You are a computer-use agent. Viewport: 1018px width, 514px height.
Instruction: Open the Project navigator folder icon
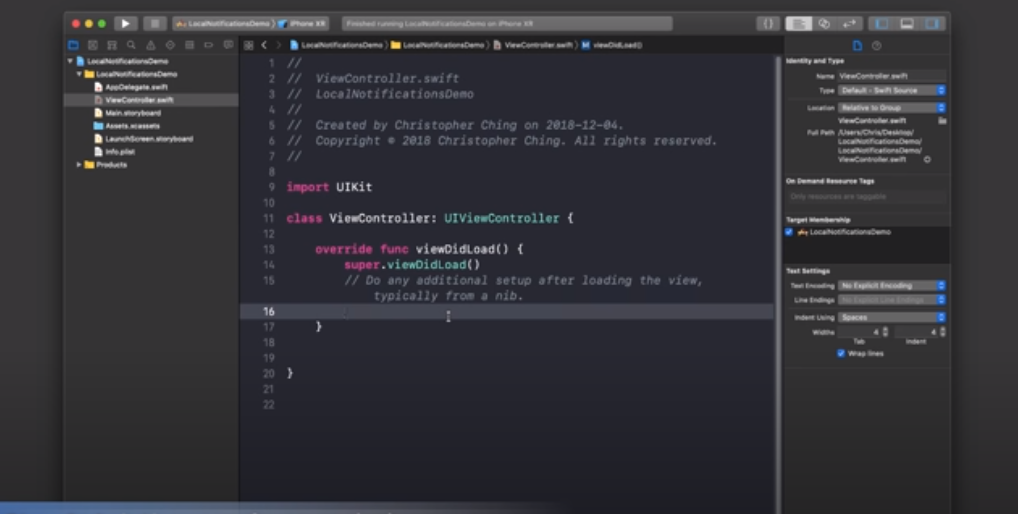tap(73, 45)
